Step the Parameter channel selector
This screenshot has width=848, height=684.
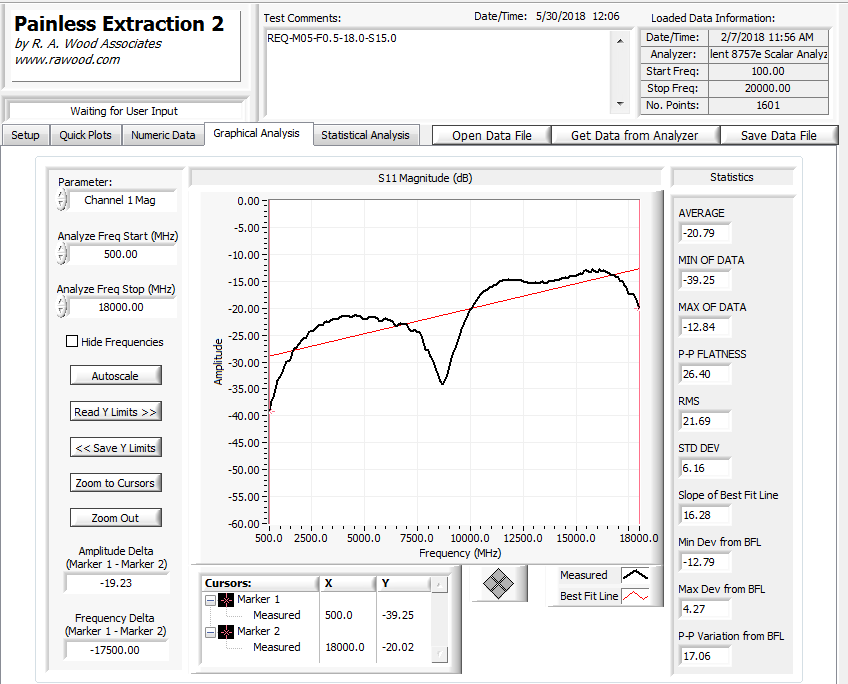(x=62, y=200)
